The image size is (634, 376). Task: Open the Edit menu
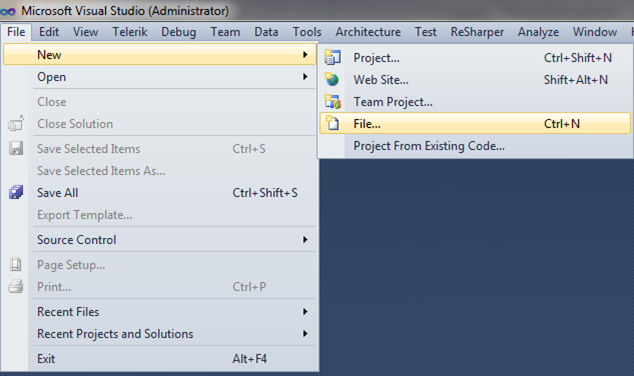(x=49, y=32)
